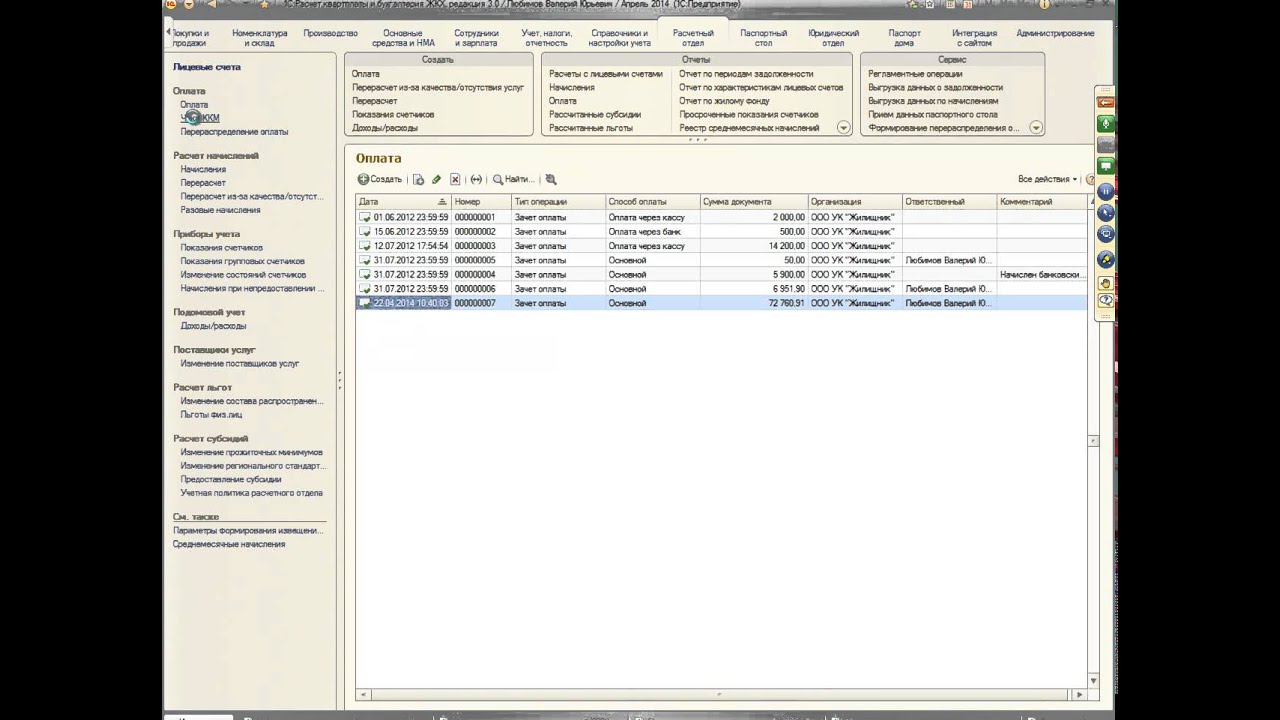Open Перераспределение оплаты link in sidebar
Image resolution: width=1280 pixels, height=720 pixels.
(234, 132)
